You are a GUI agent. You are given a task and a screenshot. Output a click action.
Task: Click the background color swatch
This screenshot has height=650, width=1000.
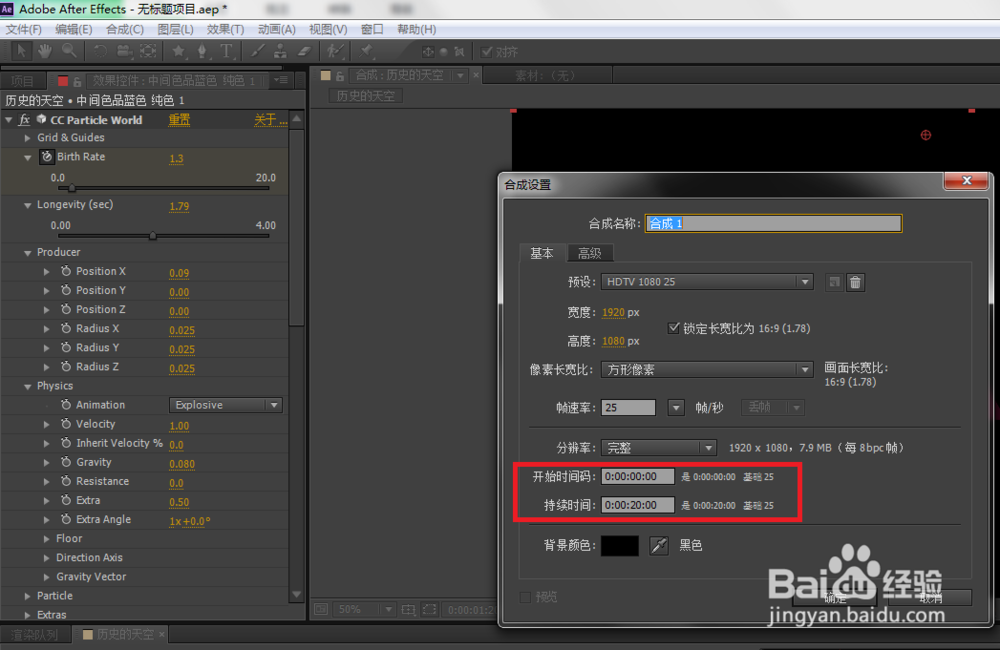coord(619,545)
